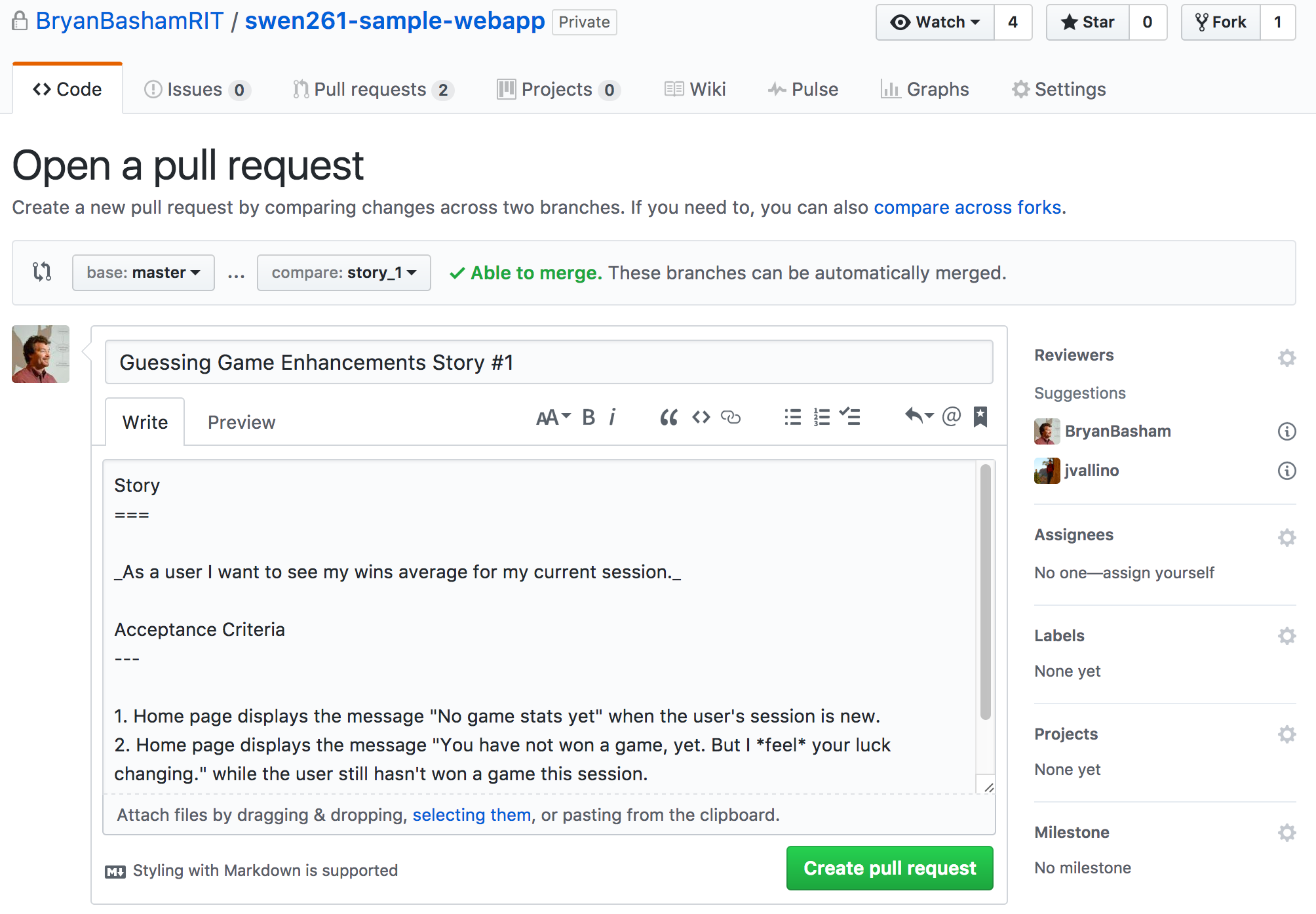Insert code with the code brackets icon
1316x914 pixels.
(x=701, y=417)
